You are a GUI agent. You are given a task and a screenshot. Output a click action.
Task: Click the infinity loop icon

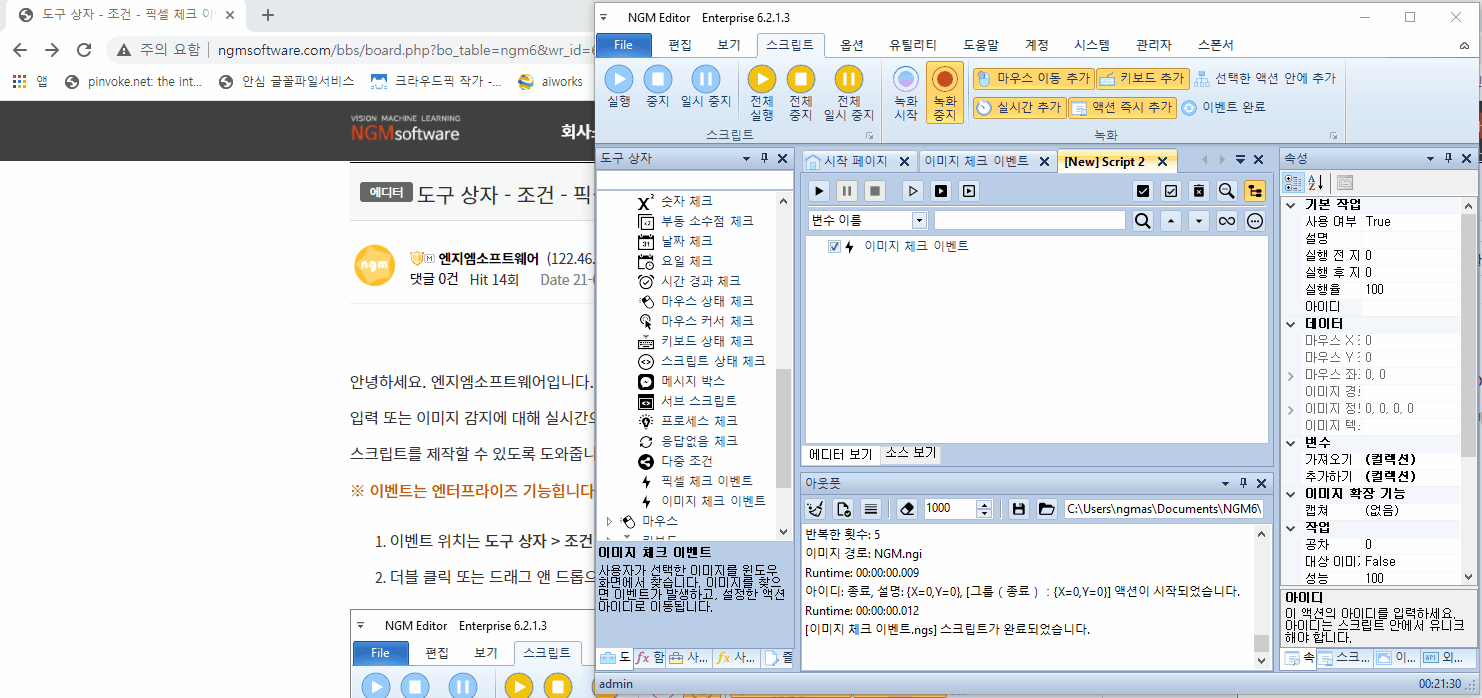point(1227,221)
